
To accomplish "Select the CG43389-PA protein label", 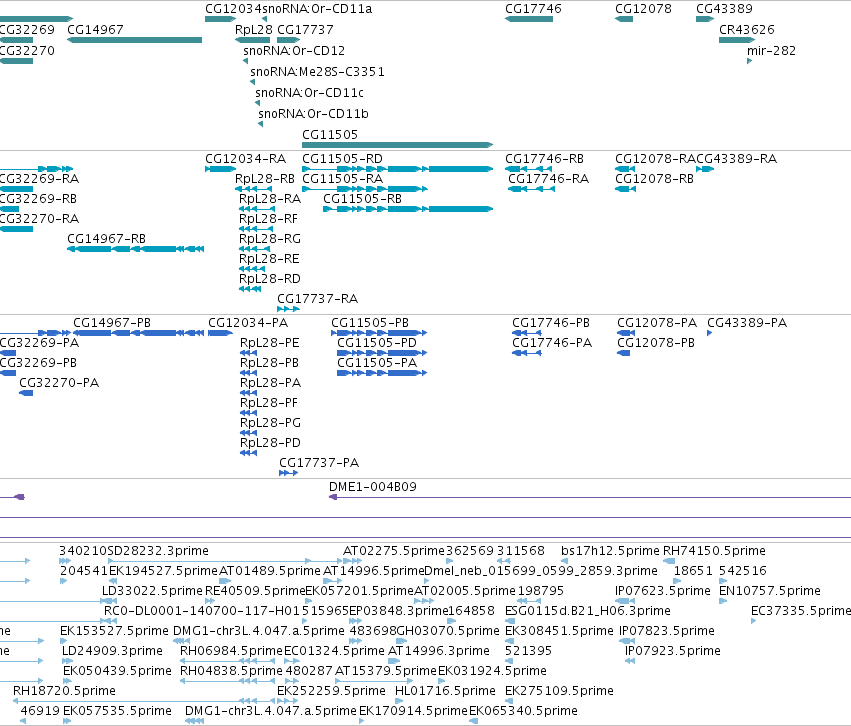I will pyautogui.click(x=747, y=323).
